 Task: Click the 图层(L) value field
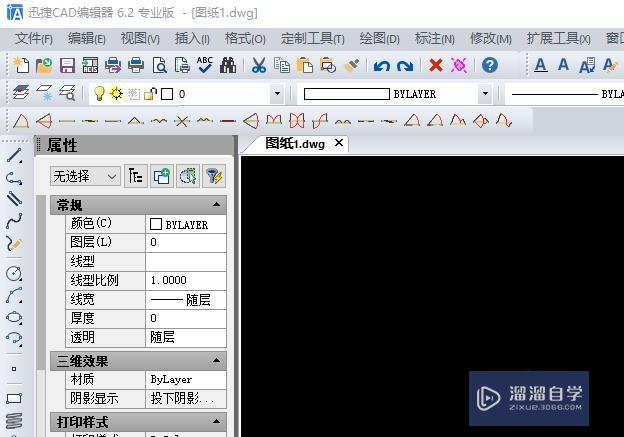(186, 242)
